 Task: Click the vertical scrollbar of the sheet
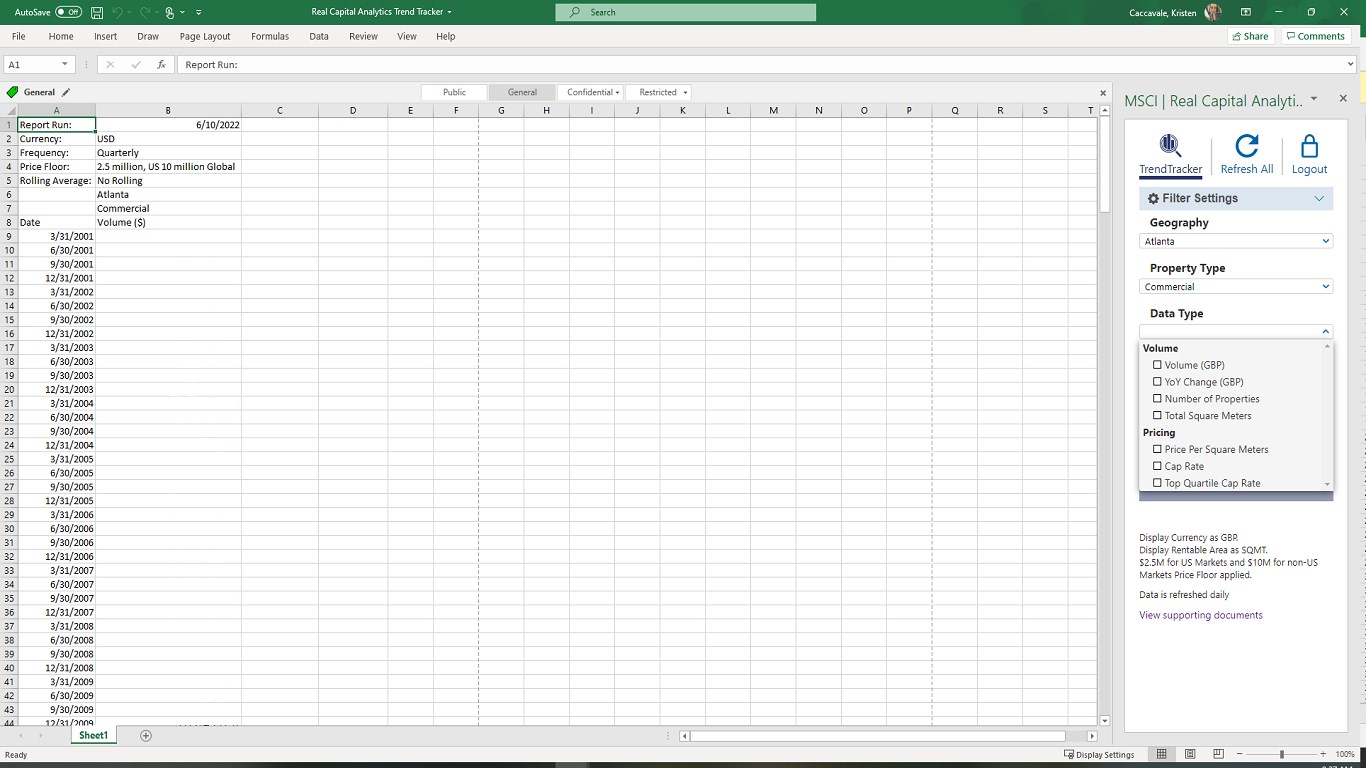tap(1104, 164)
